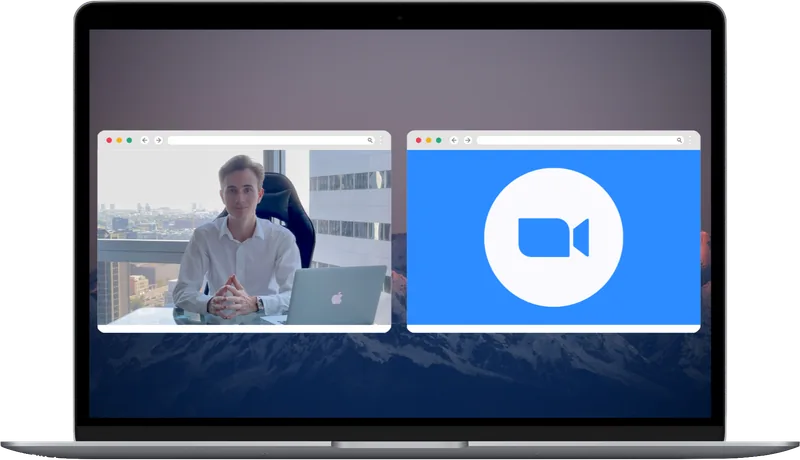Minimize left browser window with yellow button

pyautogui.click(x=119, y=140)
